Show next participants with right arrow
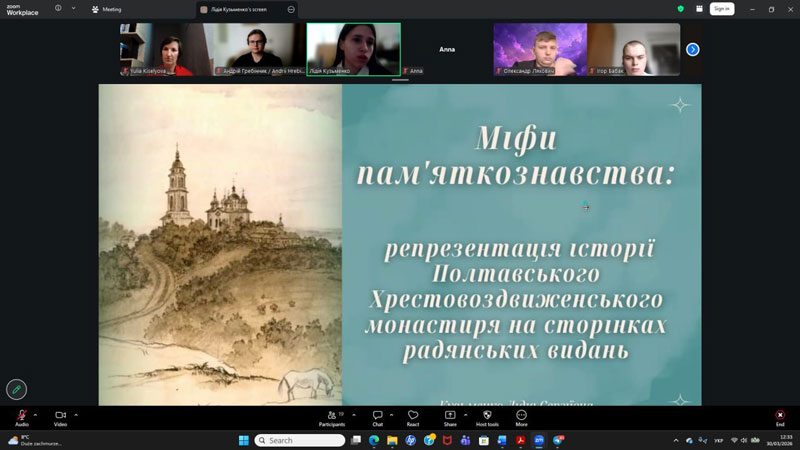Viewport: 800px width, 450px height. pyautogui.click(x=692, y=49)
